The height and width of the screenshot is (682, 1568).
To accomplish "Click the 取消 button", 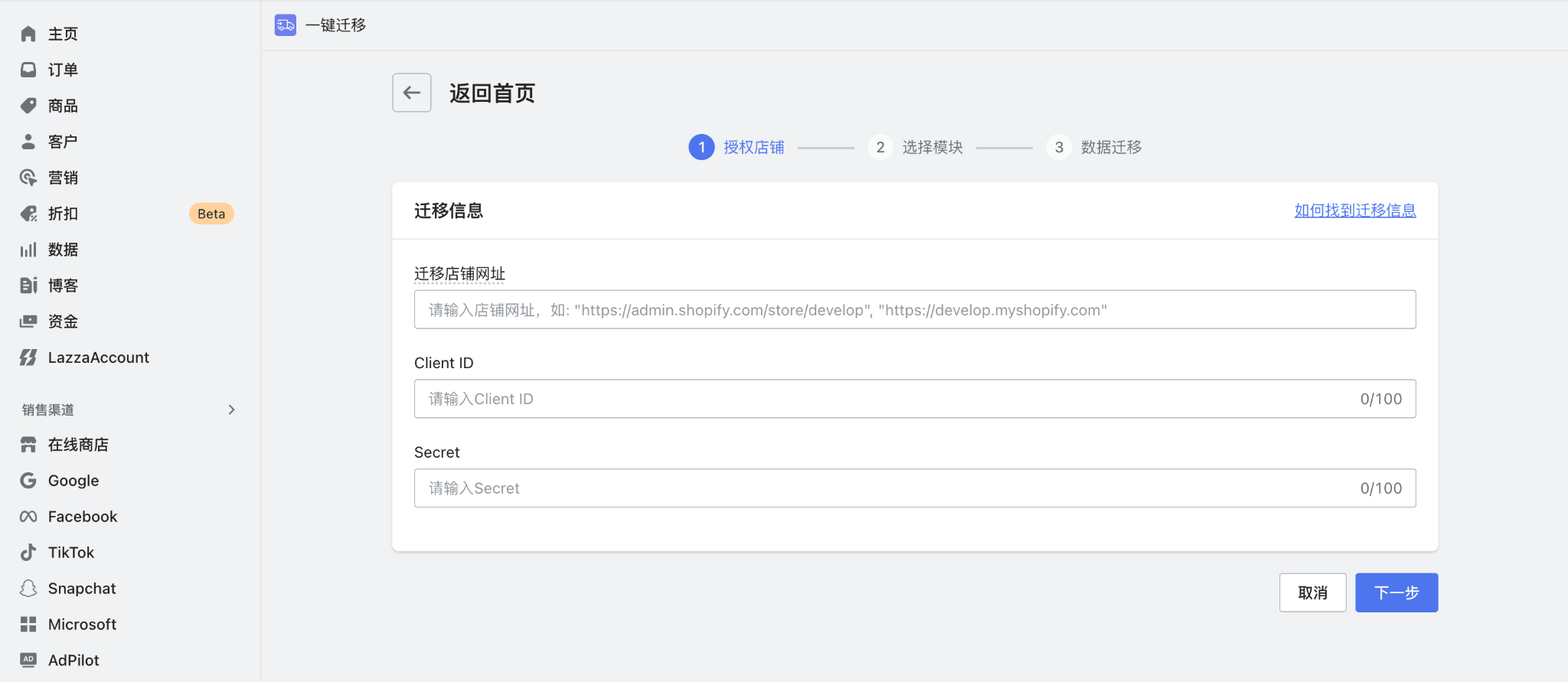I will pyautogui.click(x=1312, y=592).
